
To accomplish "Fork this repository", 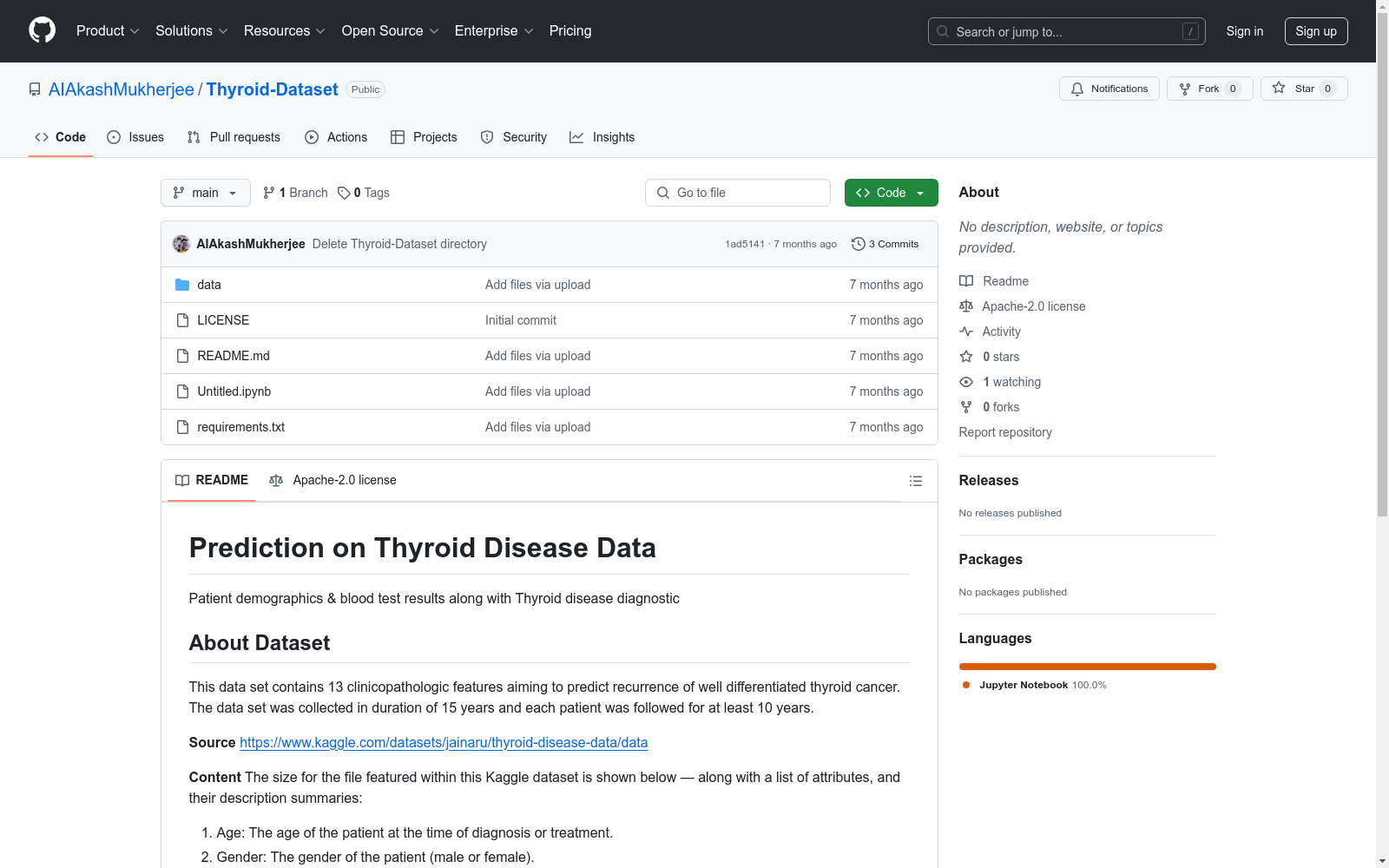I will click(1210, 89).
